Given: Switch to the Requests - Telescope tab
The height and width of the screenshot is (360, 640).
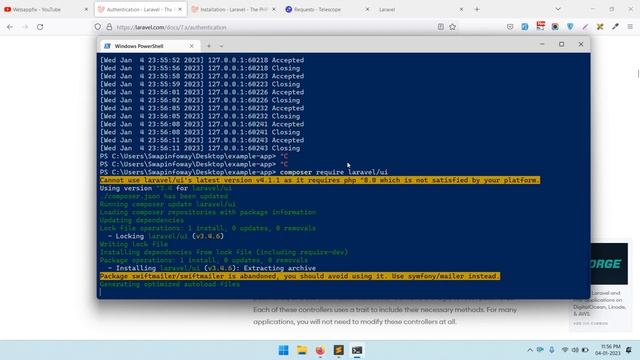Looking at the screenshot, I should 318,9.
